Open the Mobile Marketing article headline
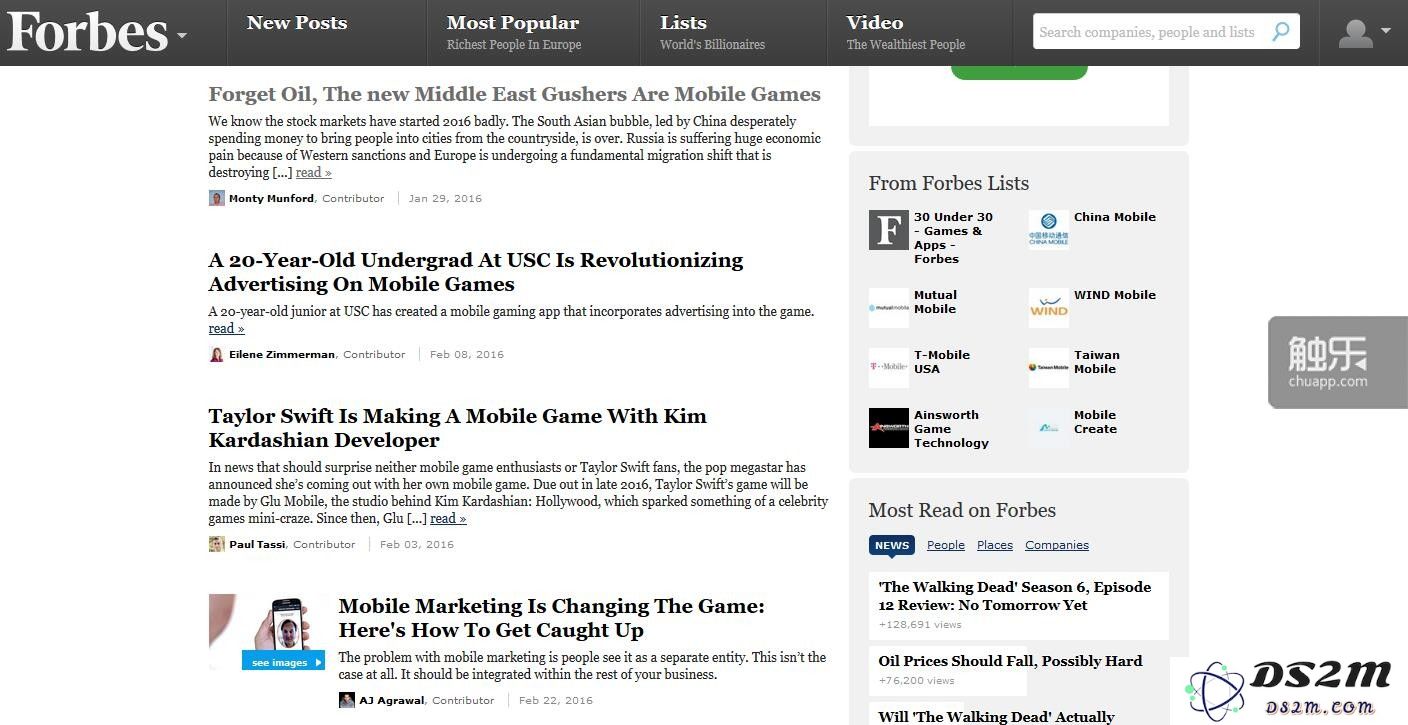 551,618
